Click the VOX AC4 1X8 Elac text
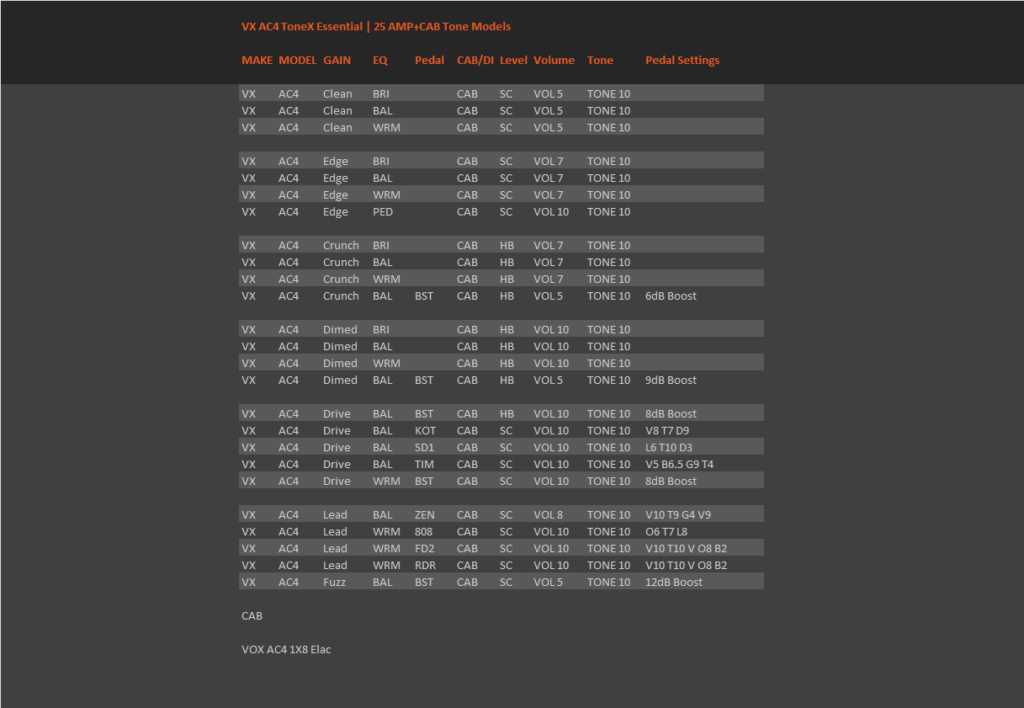The height and width of the screenshot is (708, 1024). point(286,650)
